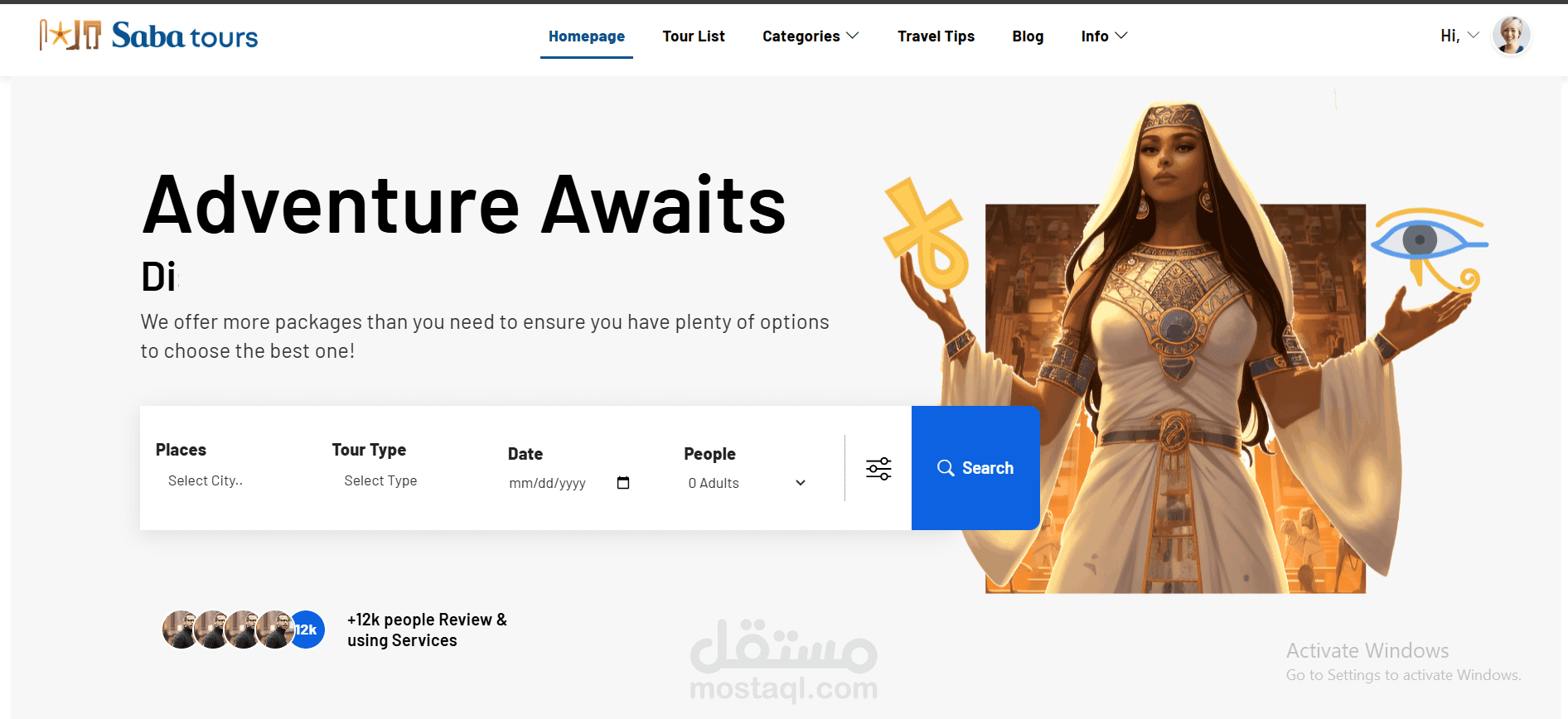This screenshot has width=1568, height=719.
Task: Click the Adventure Awaits heading
Action: 465,205
